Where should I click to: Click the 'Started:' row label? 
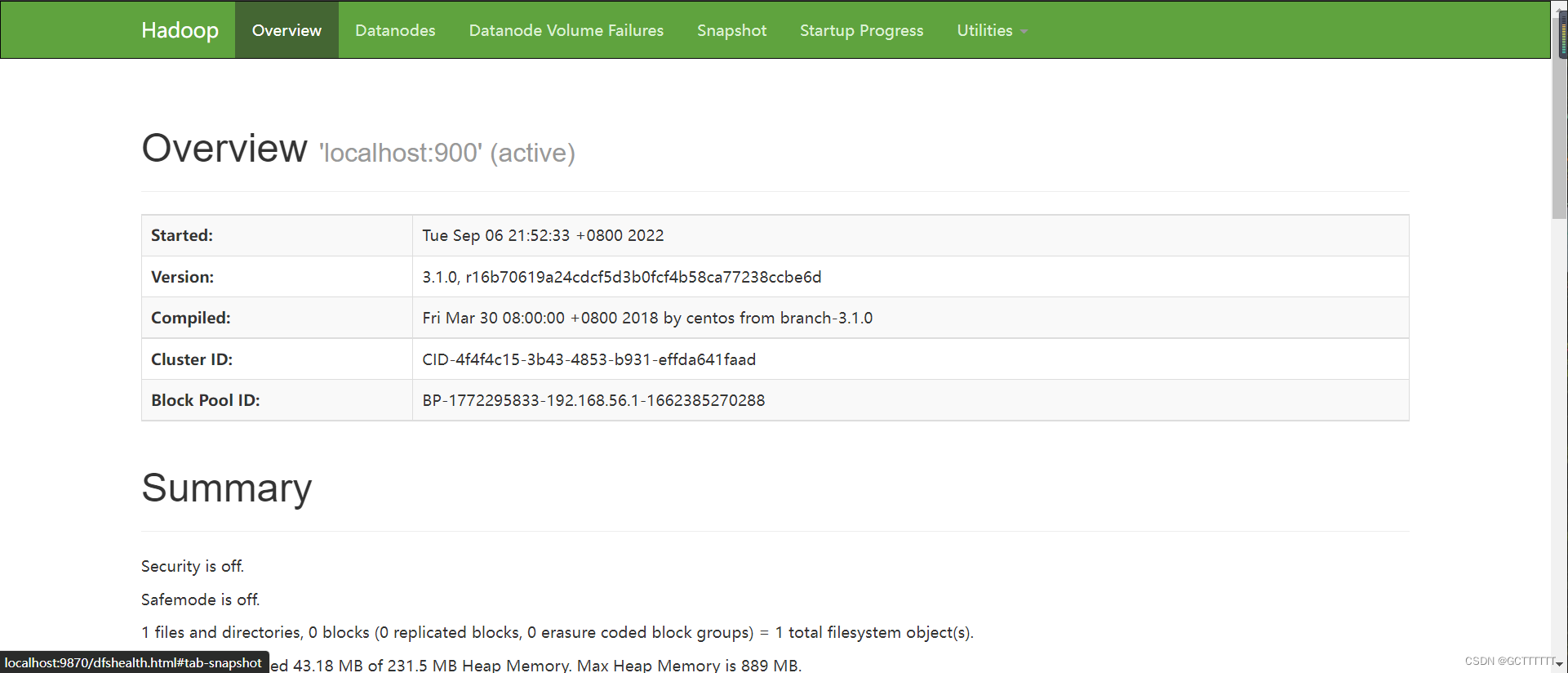[182, 235]
